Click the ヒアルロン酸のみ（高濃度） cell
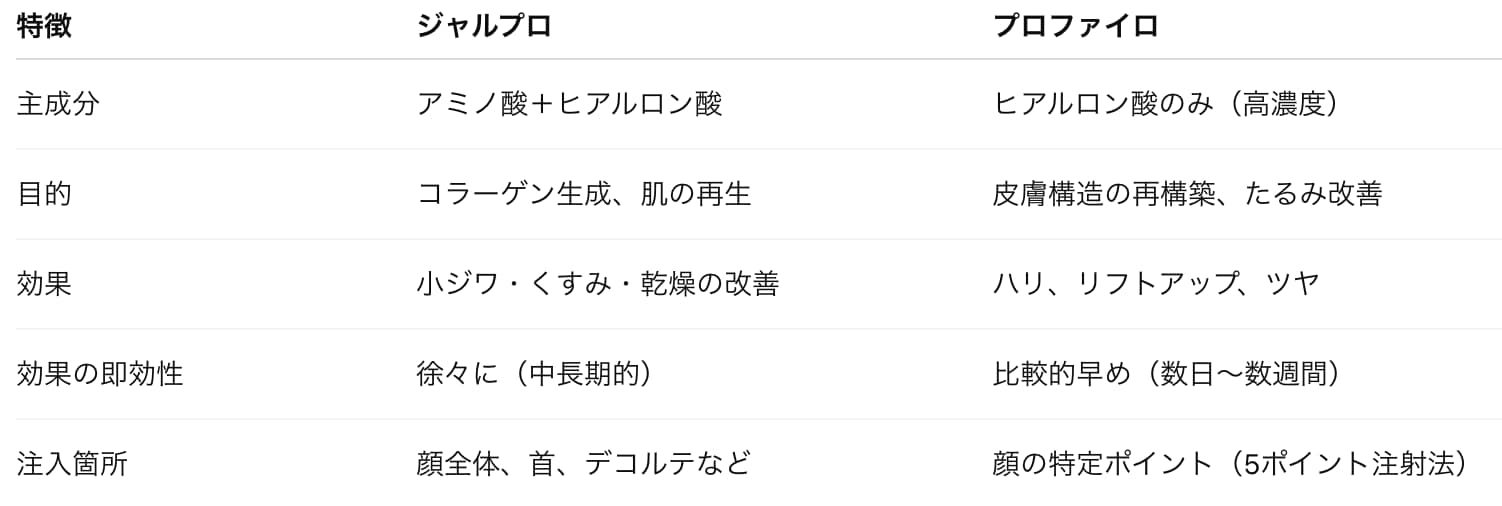The image size is (1502, 506). click(1165, 104)
